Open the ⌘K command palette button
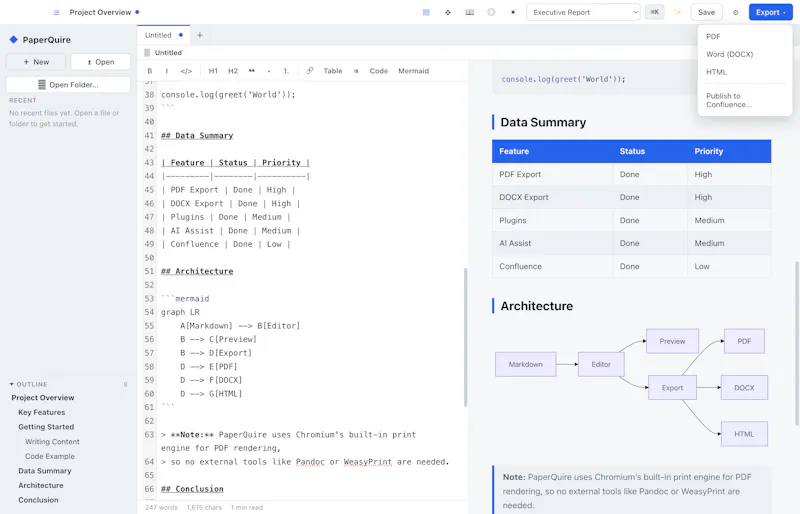This screenshot has height=514, width=800. (655, 12)
